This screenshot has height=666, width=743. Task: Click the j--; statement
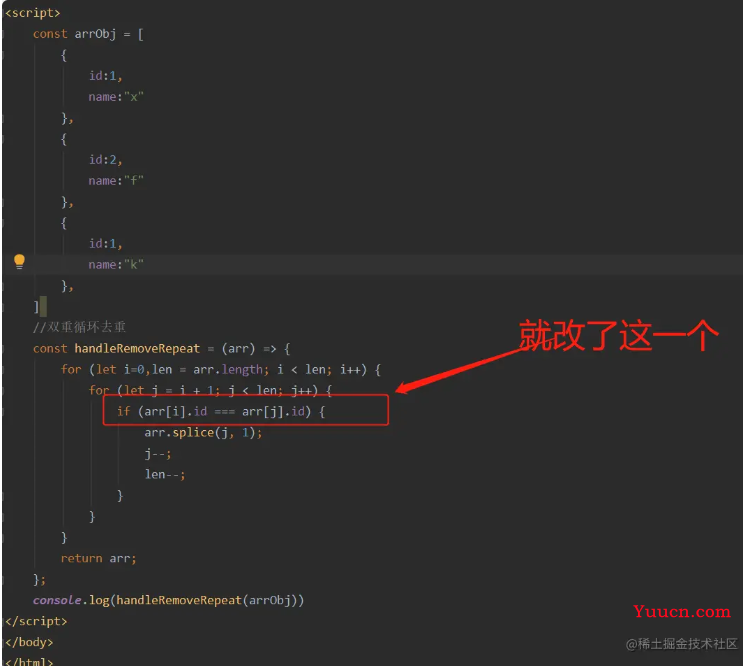[158, 454]
